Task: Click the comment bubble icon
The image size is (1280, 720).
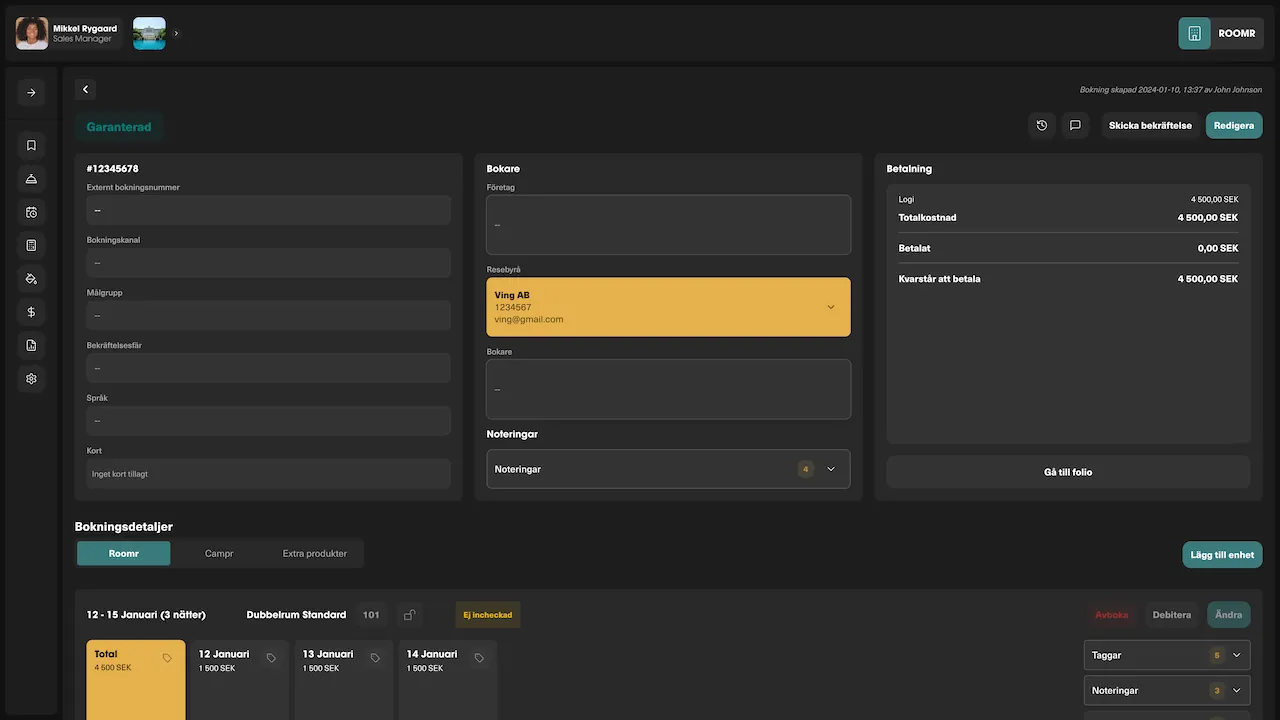Action: coord(1075,126)
